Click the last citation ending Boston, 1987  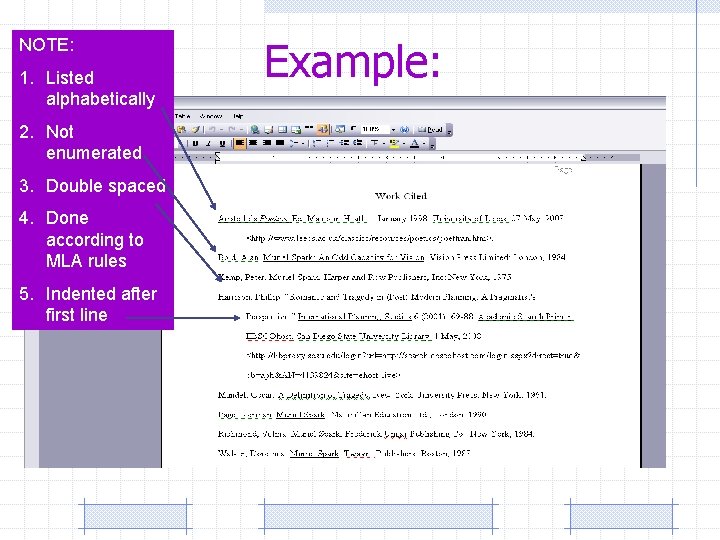point(344,453)
